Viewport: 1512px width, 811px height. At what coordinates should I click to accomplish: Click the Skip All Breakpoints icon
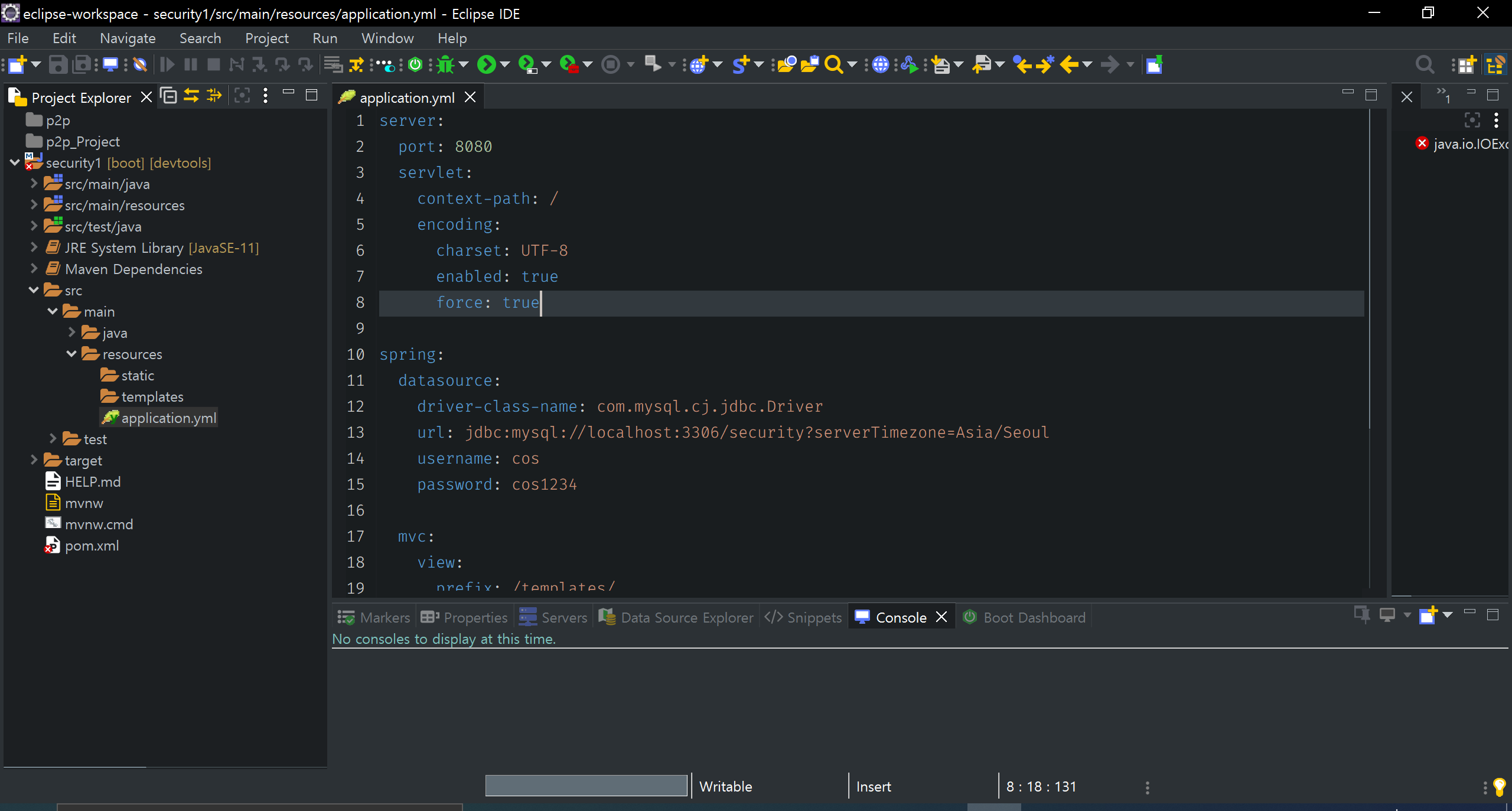coord(140,64)
